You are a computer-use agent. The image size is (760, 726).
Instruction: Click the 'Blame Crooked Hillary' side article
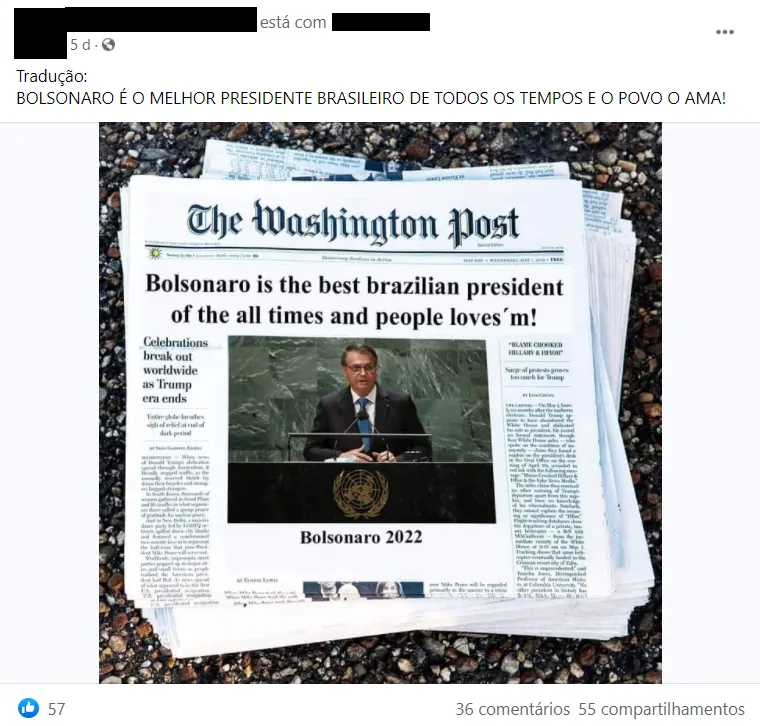click(535, 348)
